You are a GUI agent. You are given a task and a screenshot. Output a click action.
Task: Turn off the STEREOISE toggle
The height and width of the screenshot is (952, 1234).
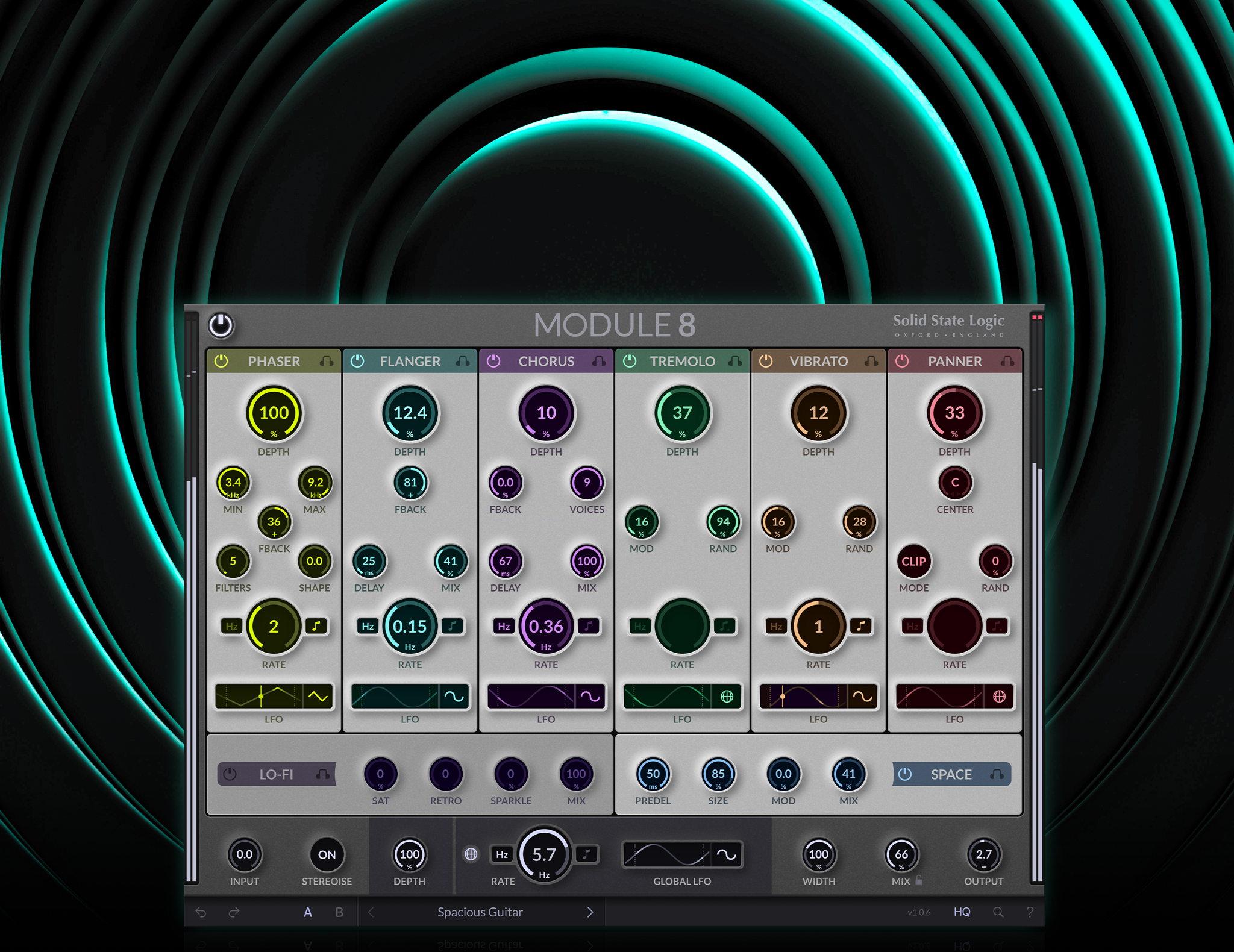pos(327,854)
